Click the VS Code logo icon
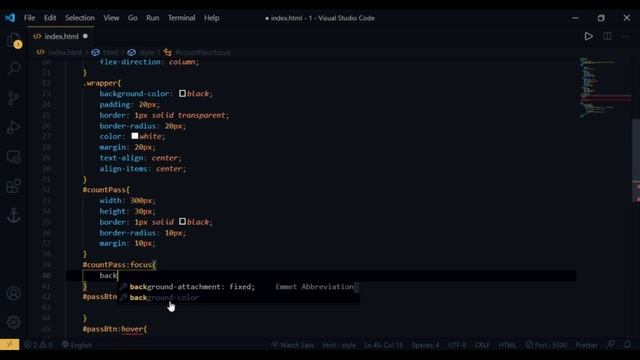 pyautogui.click(x=10, y=18)
